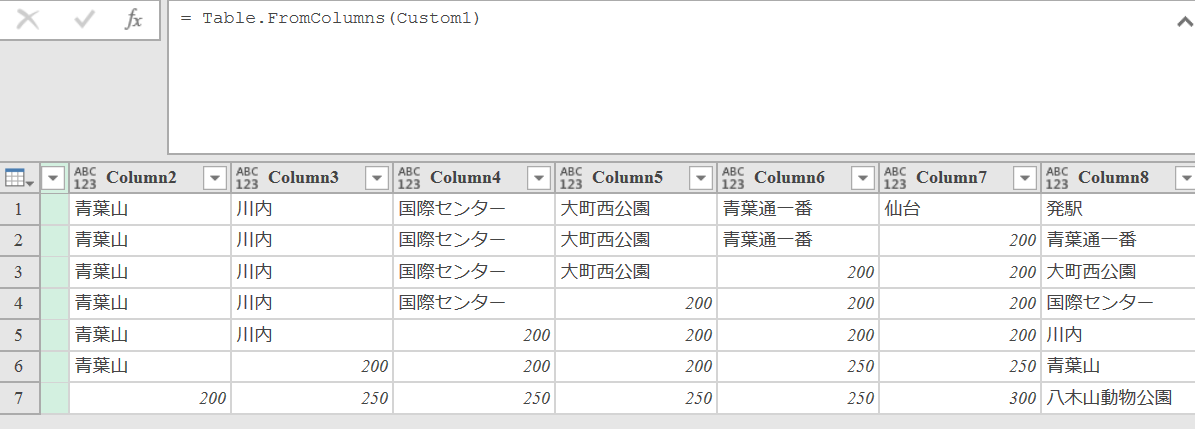Click the 200 value in Column4 row 5
This screenshot has height=429, width=1195.
pos(473,335)
